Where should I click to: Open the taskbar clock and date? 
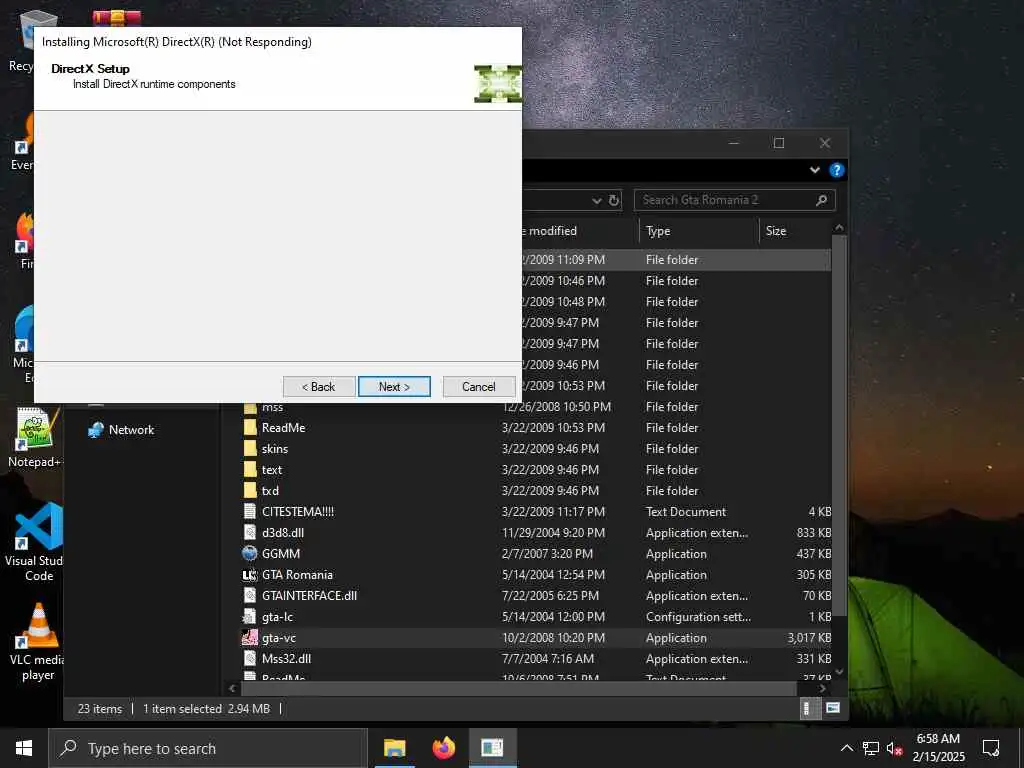(x=938, y=748)
